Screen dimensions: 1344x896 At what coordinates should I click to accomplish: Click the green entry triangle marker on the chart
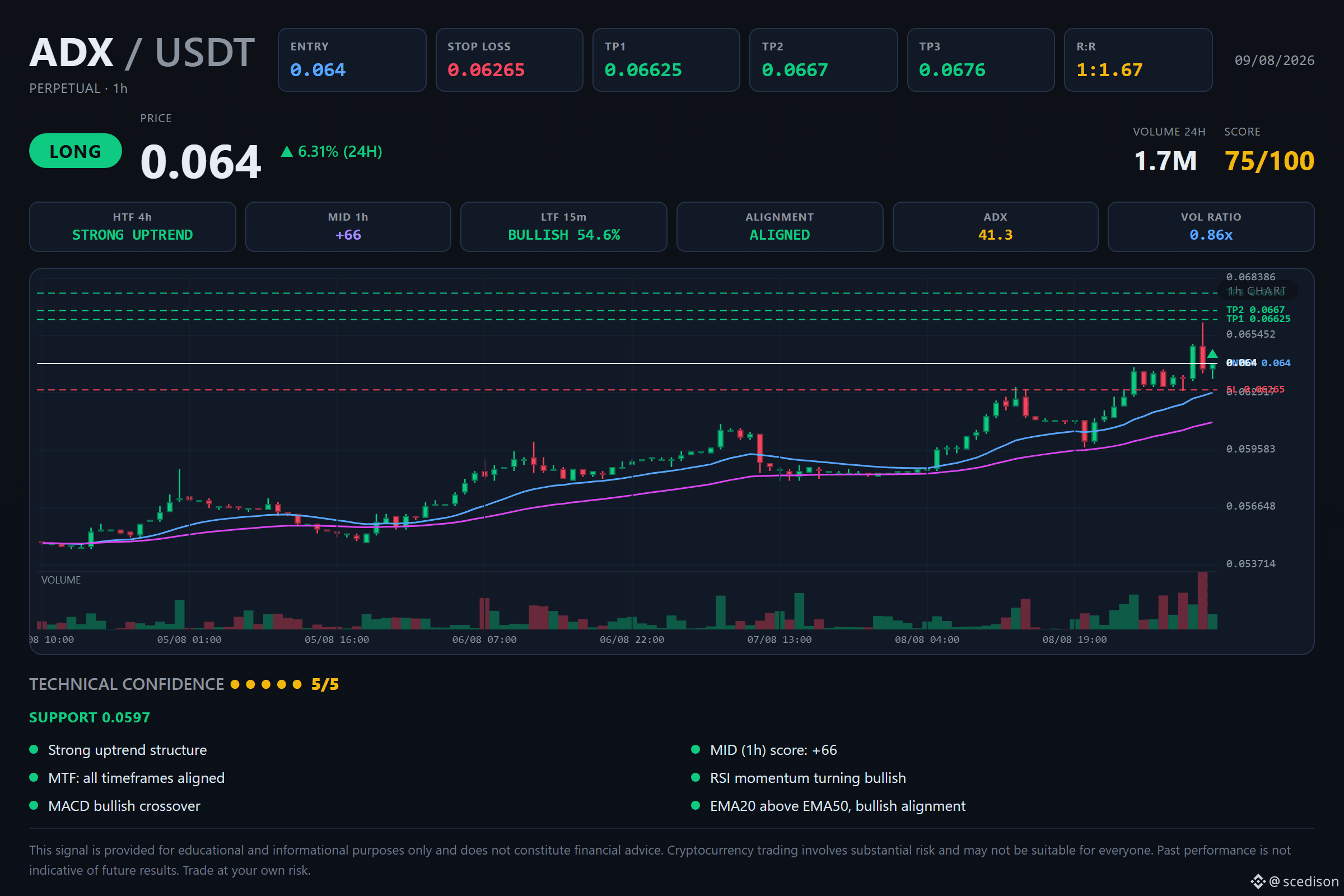(x=1212, y=354)
